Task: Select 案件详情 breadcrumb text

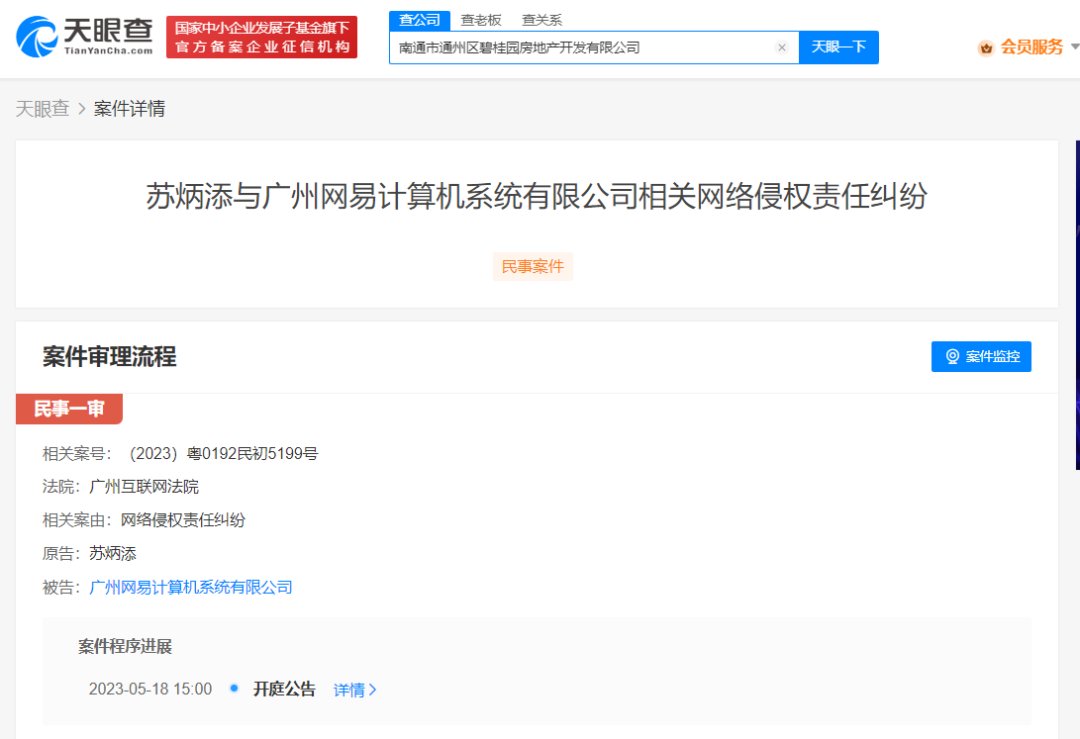Action: pyautogui.click(x=129, y=109)
